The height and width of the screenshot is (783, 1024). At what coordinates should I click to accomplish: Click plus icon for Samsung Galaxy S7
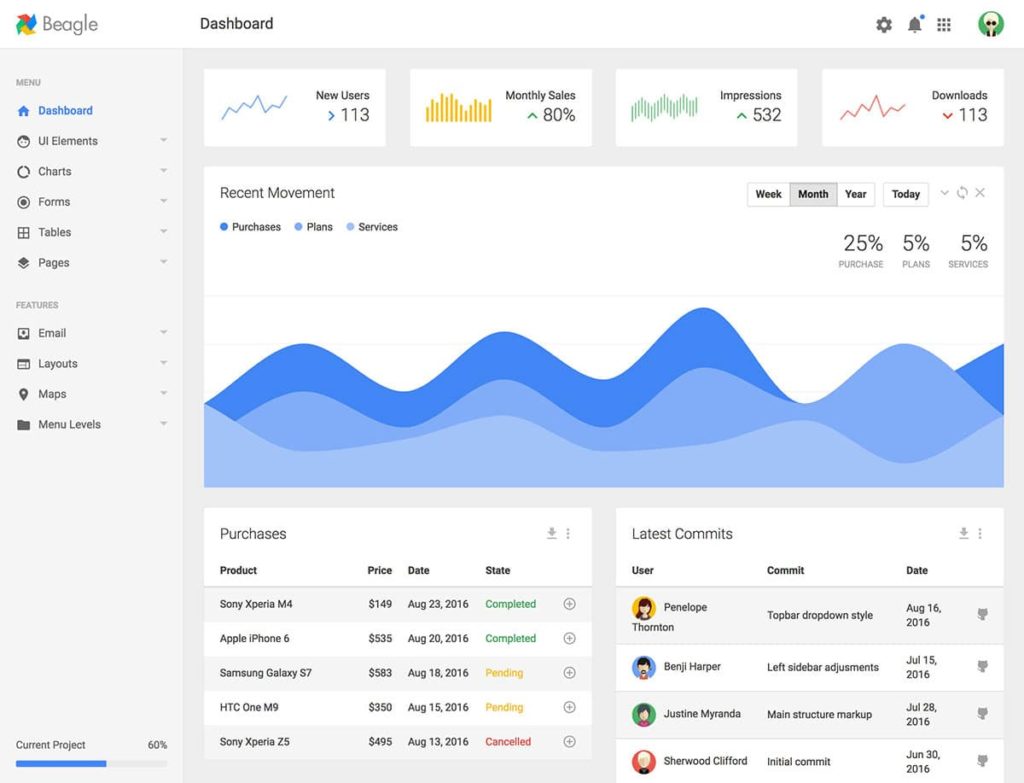pos(569,673)
